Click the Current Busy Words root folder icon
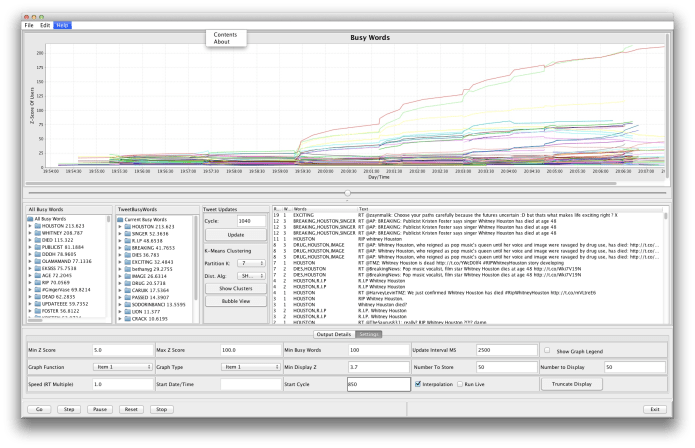695x448 pixels. [120, 220]
